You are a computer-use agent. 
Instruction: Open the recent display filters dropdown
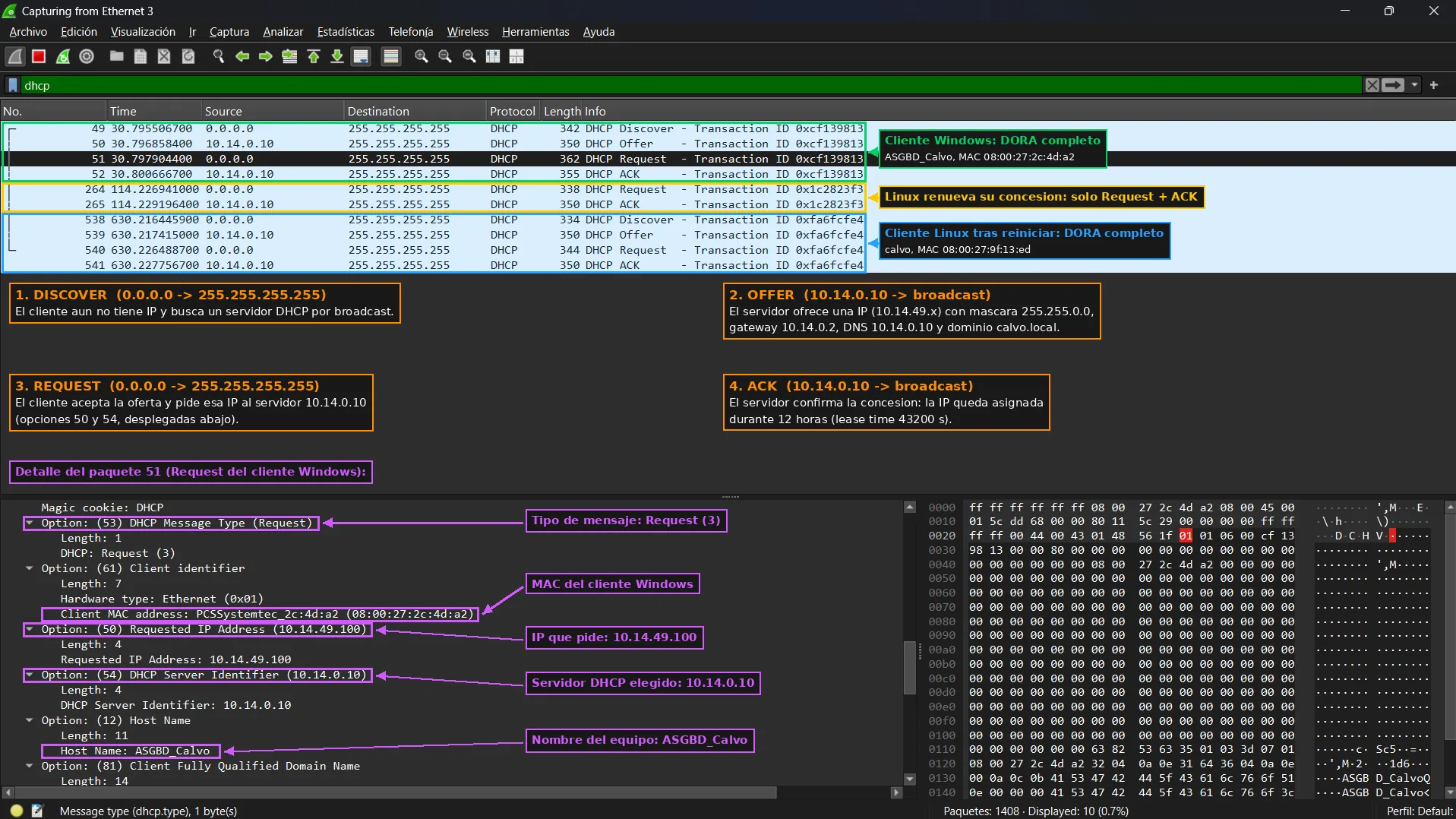pos(1414,85)
